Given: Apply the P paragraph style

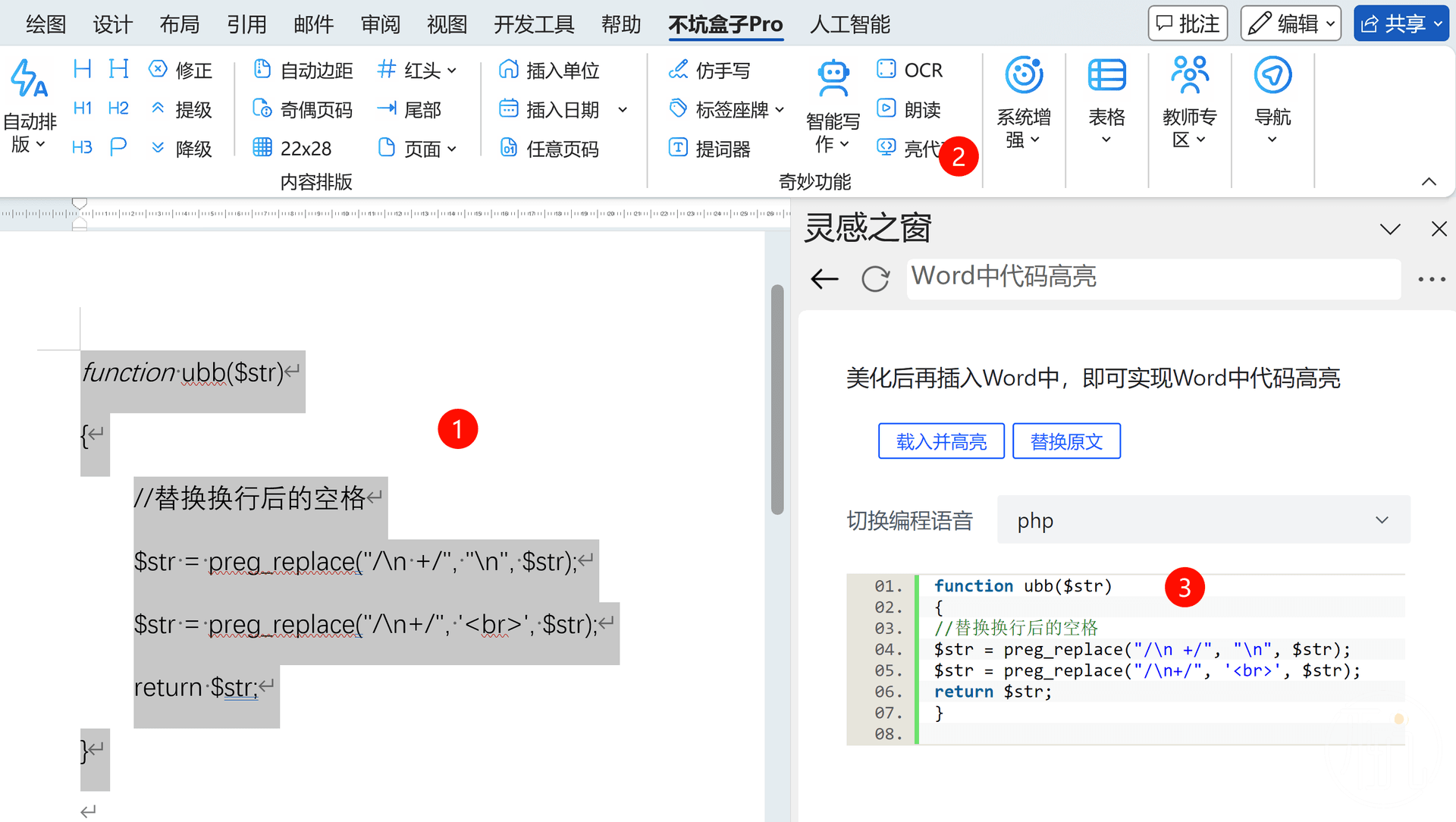Looking at the screenshot, I should pos(118,147).
